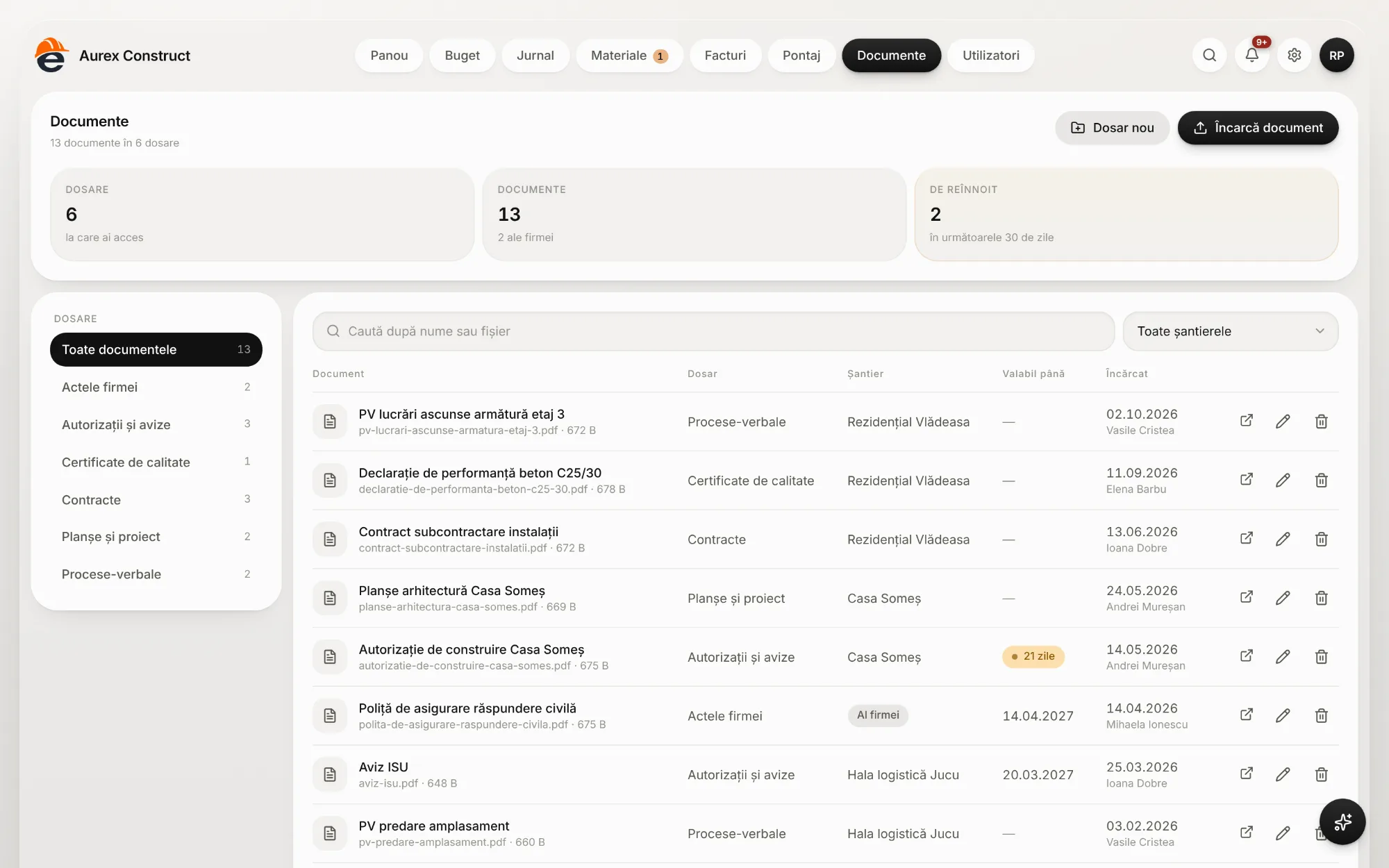The width and height of the screenshot is (1389, 868).
Task: Click the Al firmei tag
Action: 878,715
